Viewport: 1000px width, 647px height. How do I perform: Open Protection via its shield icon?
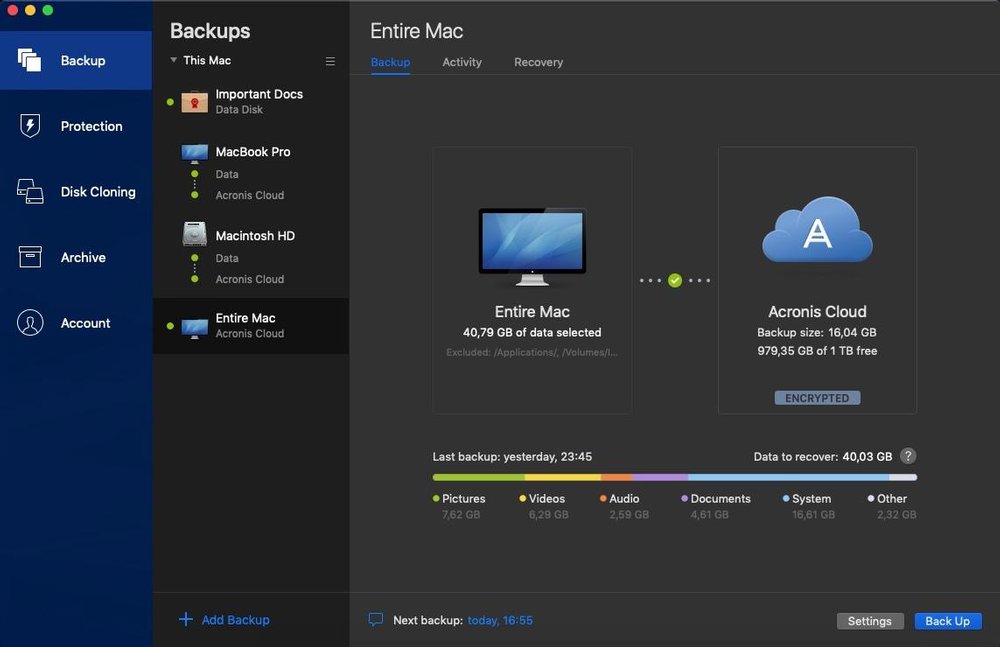[x=30, y=126]
